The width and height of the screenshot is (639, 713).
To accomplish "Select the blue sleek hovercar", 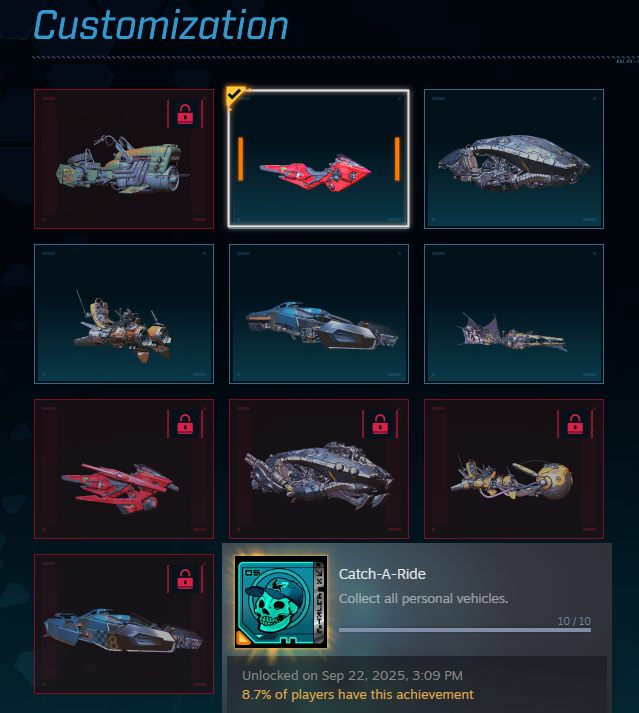I will [319, 314].
